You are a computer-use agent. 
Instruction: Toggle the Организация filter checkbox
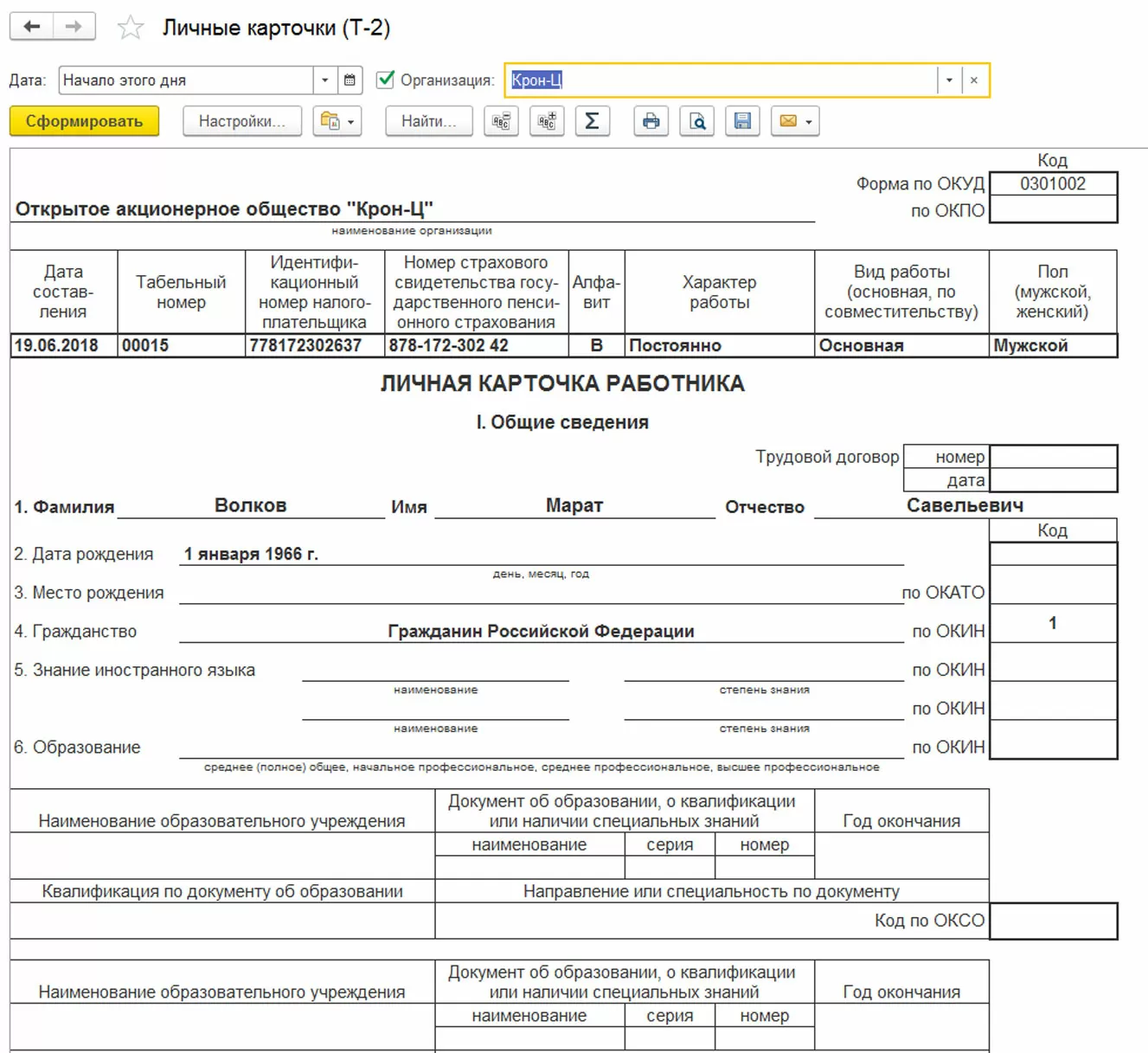386,80
